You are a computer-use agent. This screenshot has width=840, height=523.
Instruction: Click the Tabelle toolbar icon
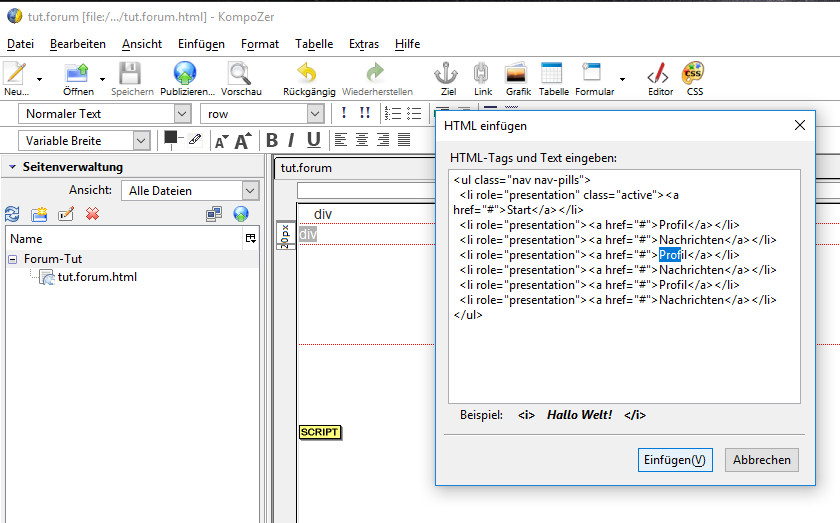(552, 74)
